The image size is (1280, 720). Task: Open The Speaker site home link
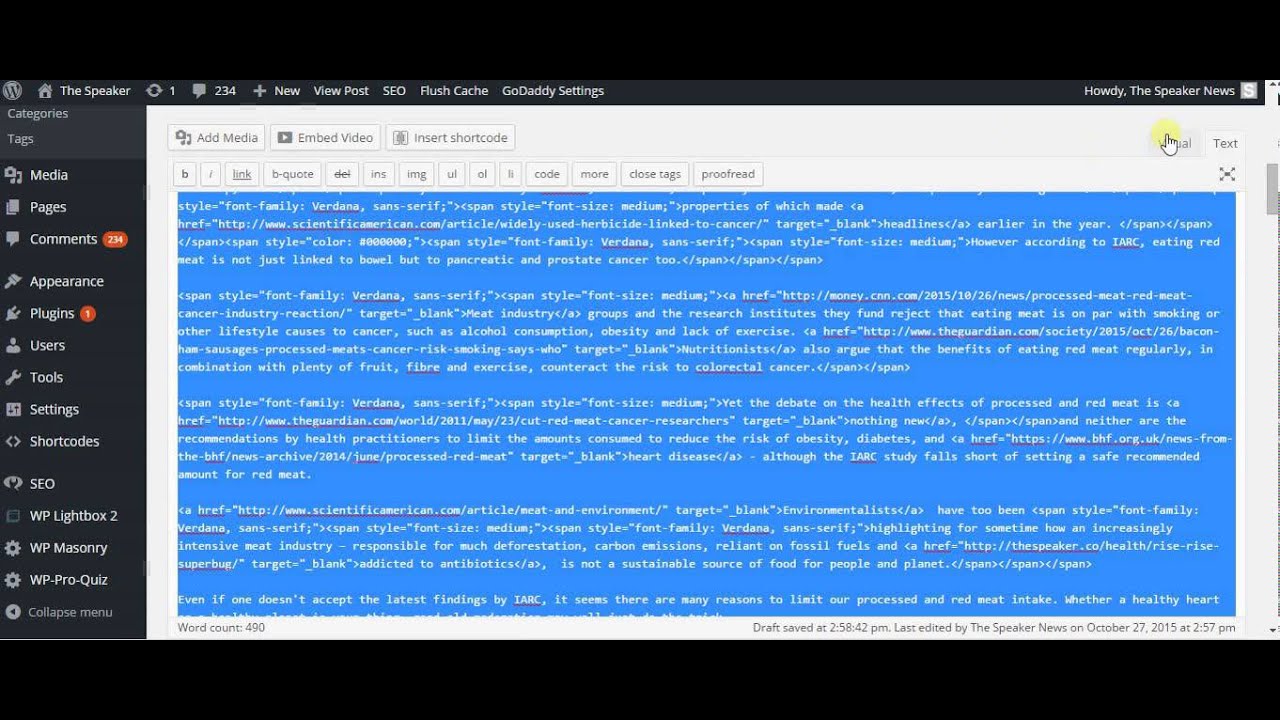84,90
